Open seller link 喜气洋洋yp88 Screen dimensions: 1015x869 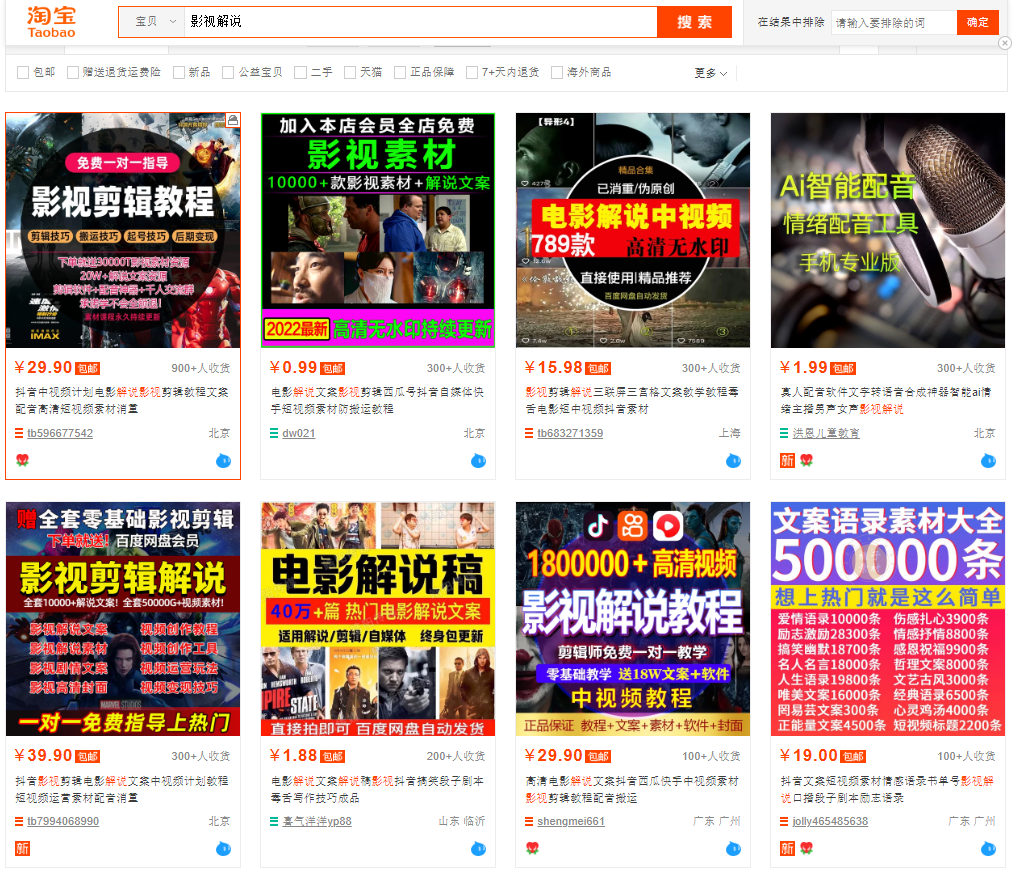pos(317,821)
